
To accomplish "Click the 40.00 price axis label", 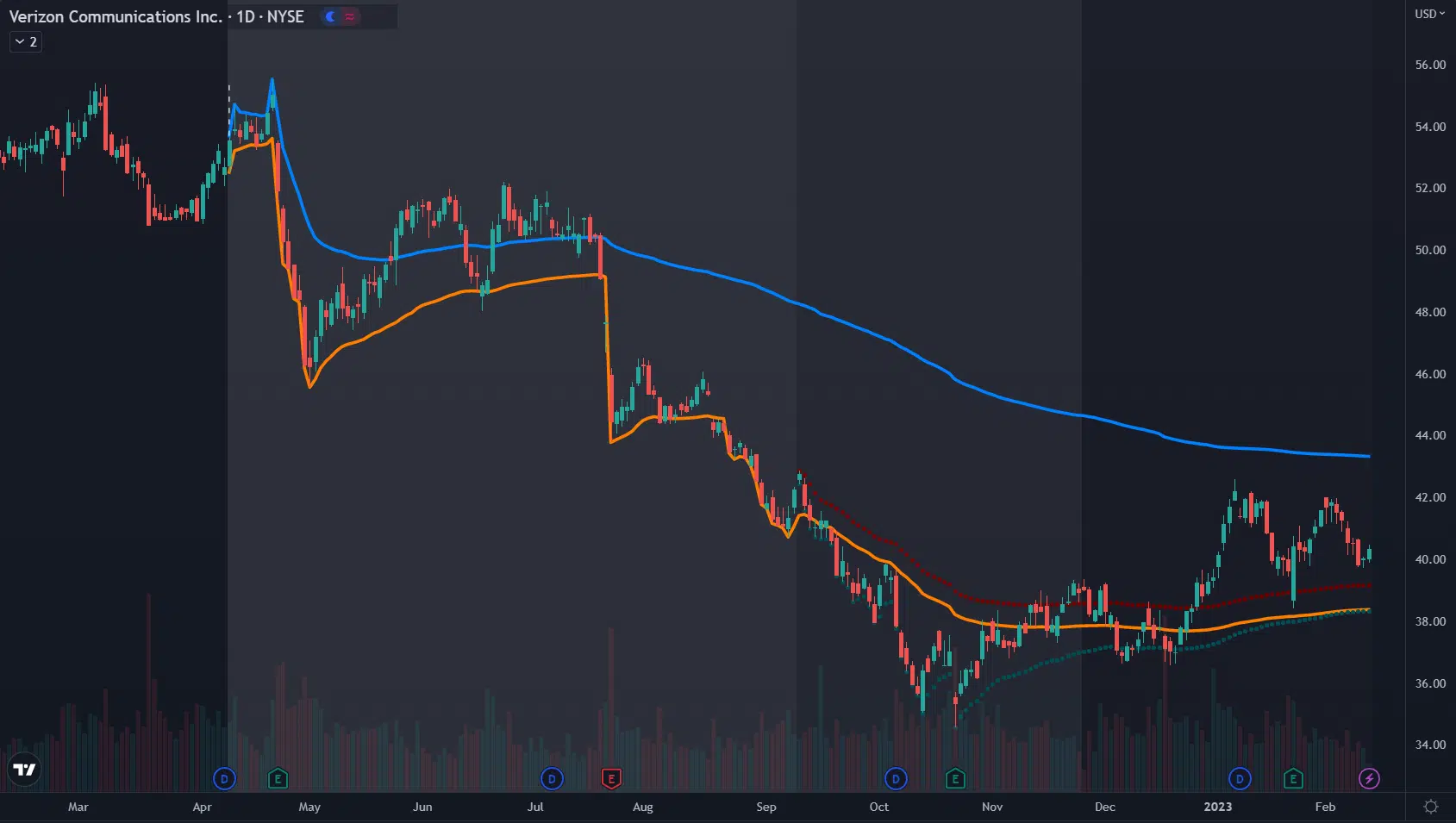I will (1430, 559).
